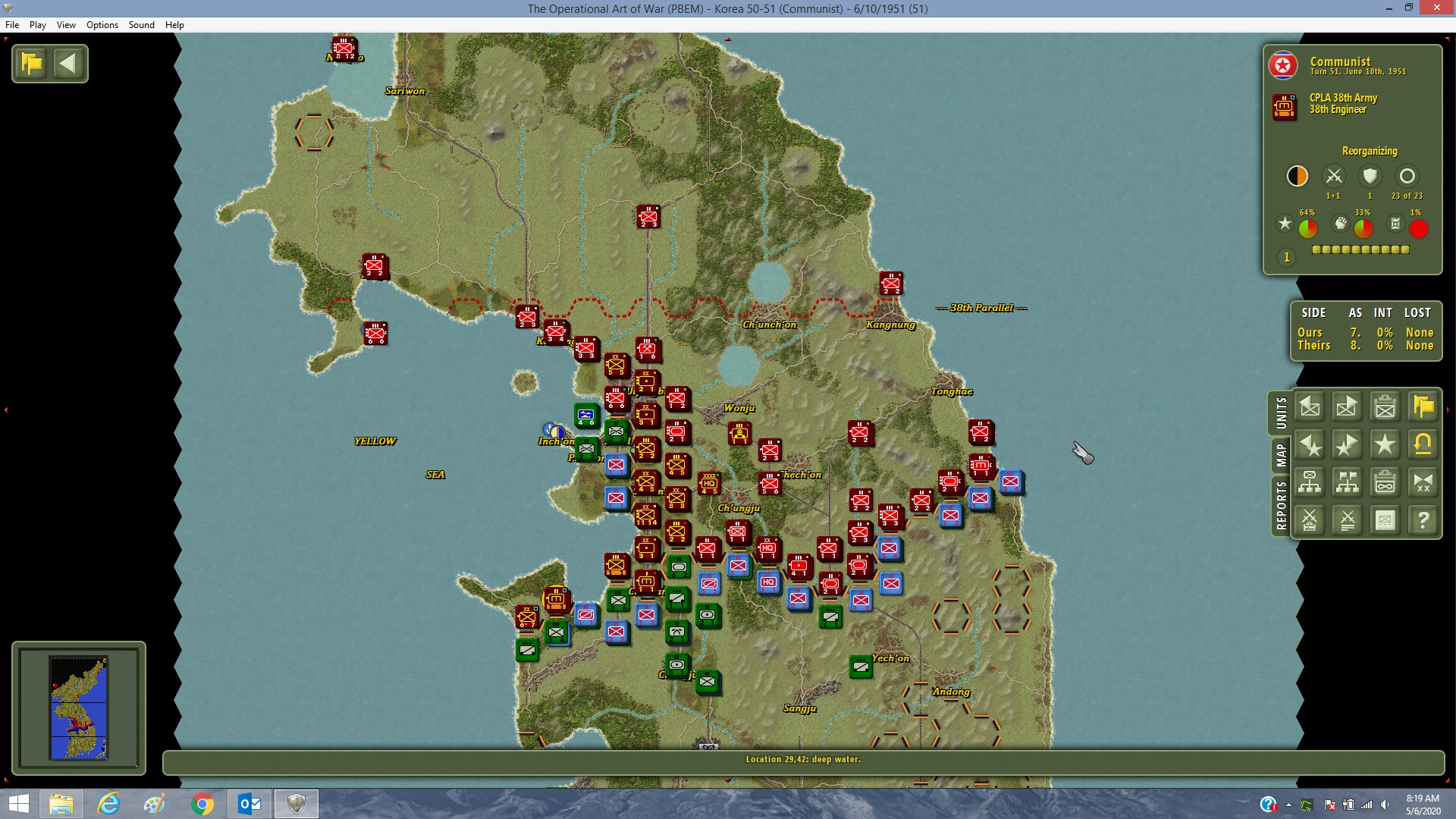Open crossed swords with lines report icon

coord(1347,520)
